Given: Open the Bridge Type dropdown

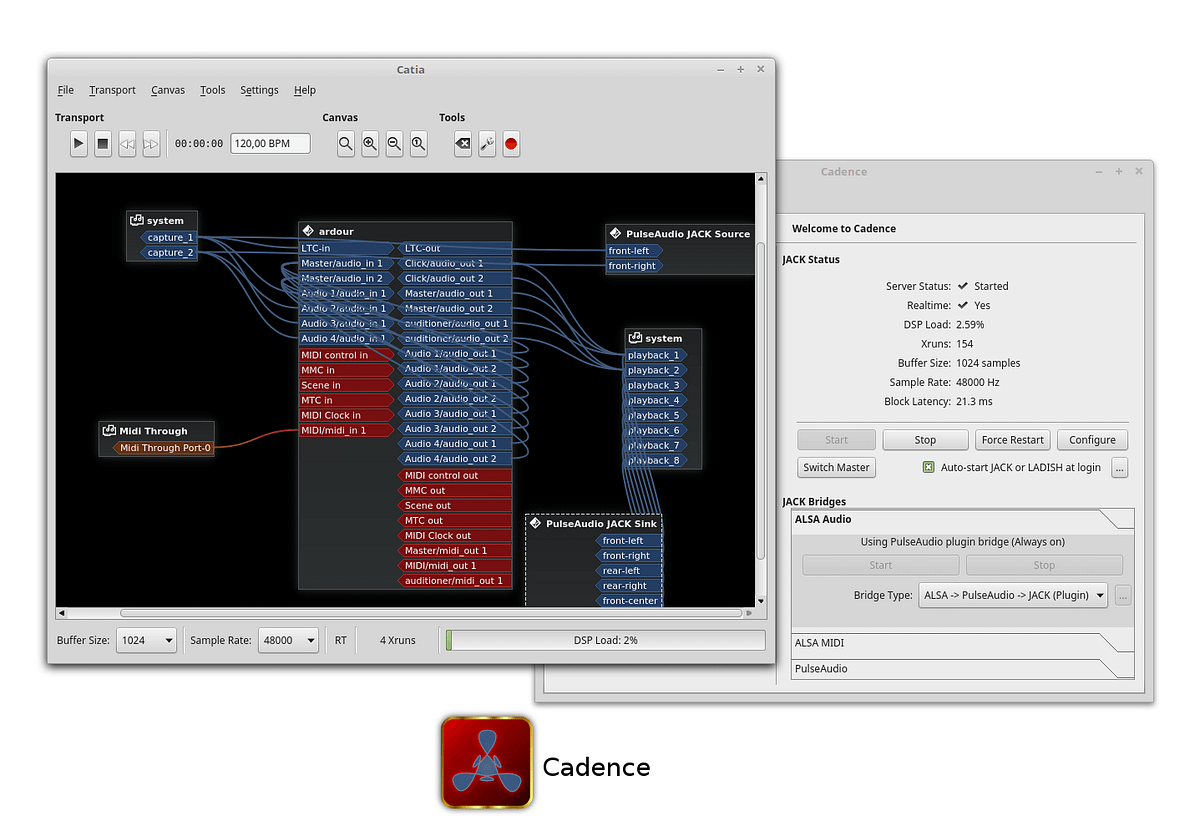Looking at the screenshot, I should 1013,595.
